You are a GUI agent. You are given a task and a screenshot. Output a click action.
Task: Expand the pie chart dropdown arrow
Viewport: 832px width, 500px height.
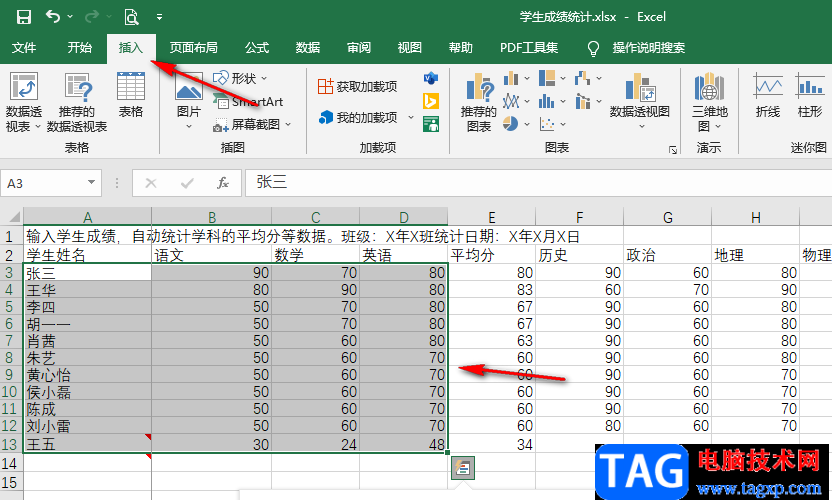point(527,124)
